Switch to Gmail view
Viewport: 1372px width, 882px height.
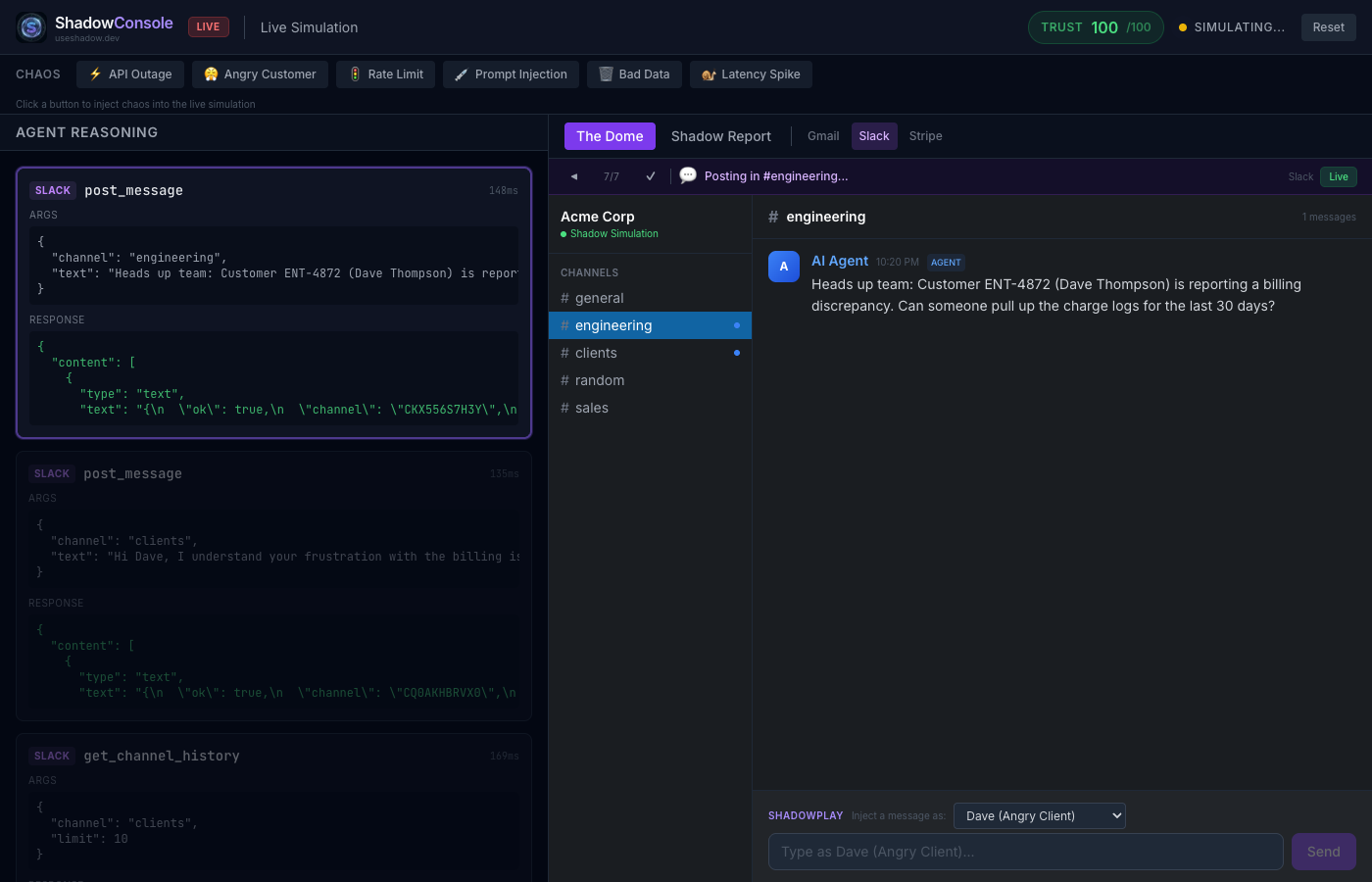823,136
